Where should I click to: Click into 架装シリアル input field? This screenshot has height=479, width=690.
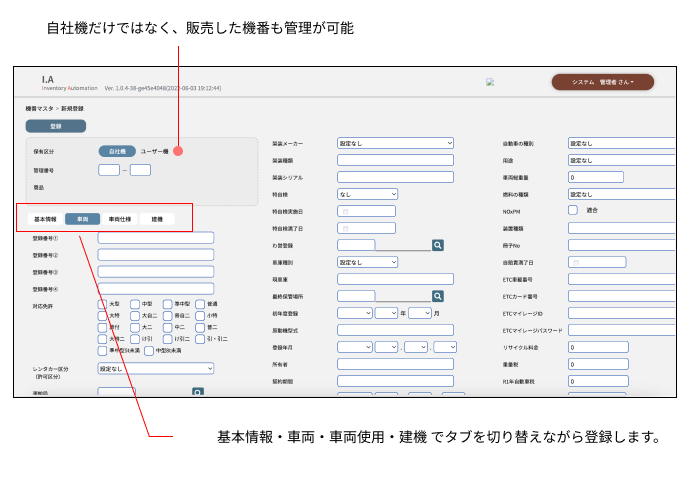coord(395,177)
